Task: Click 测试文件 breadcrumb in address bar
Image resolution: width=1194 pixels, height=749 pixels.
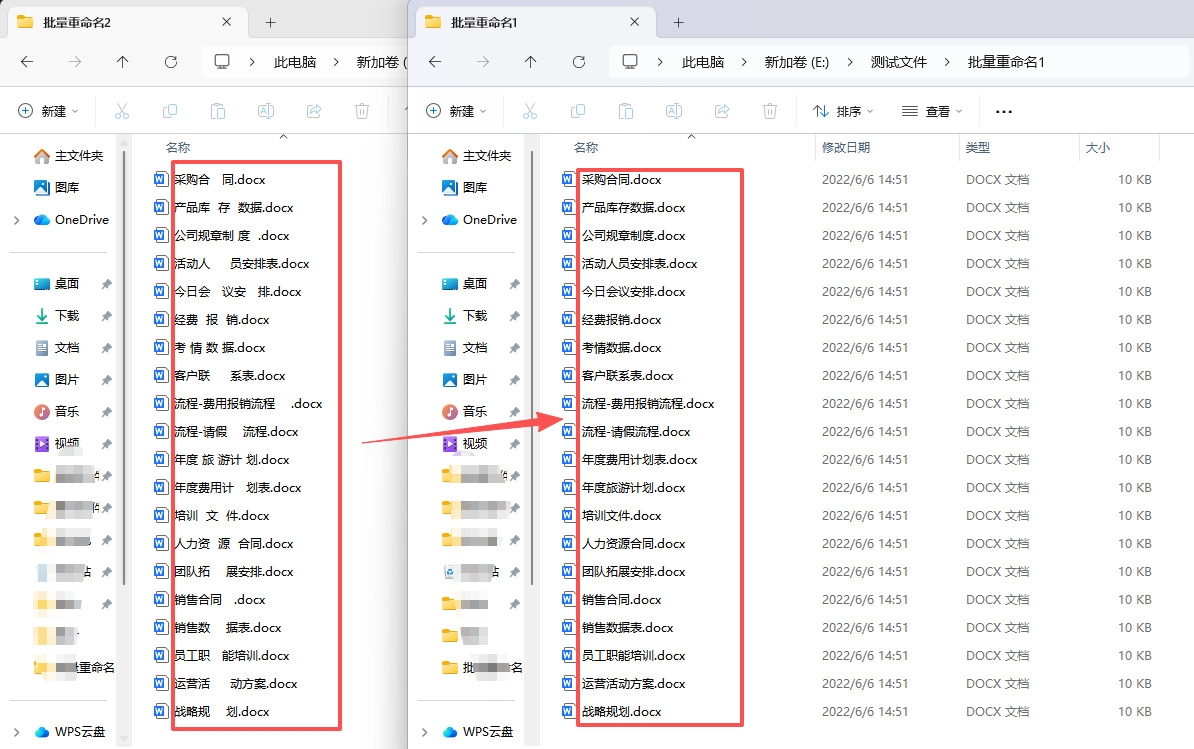Action: click(x=899, y=62)
